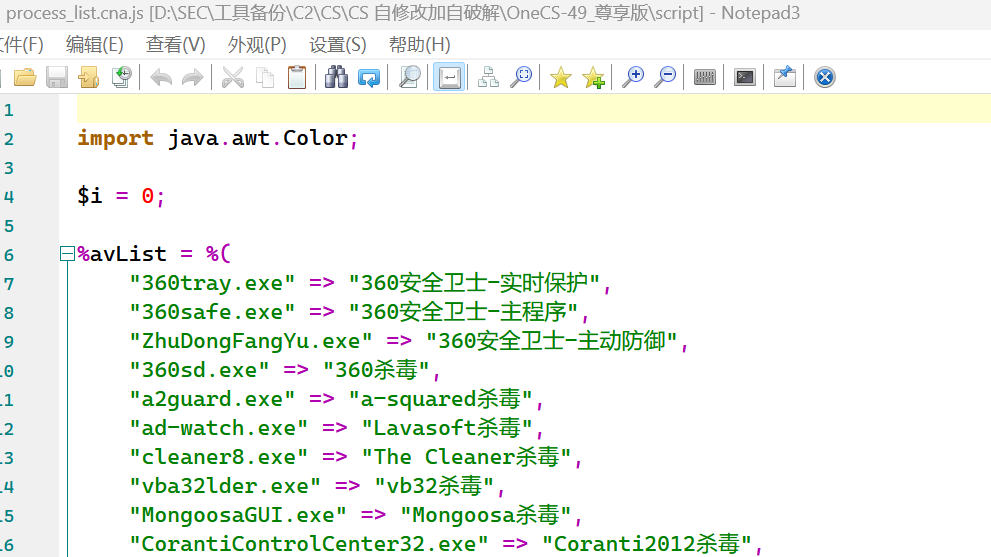Click the Redo arrow
The height and width of the screenshot is (557, 991).
[193, 77]
